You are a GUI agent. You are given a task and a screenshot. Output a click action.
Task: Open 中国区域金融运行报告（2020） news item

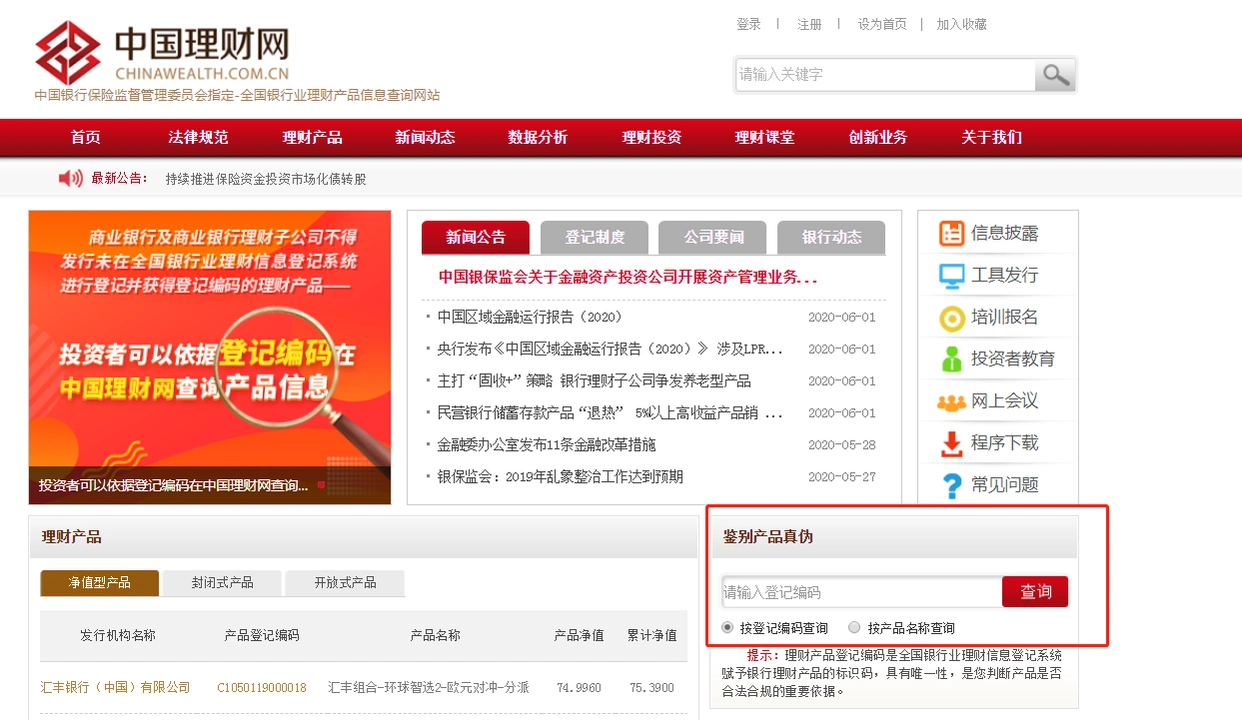click(530, 317)
